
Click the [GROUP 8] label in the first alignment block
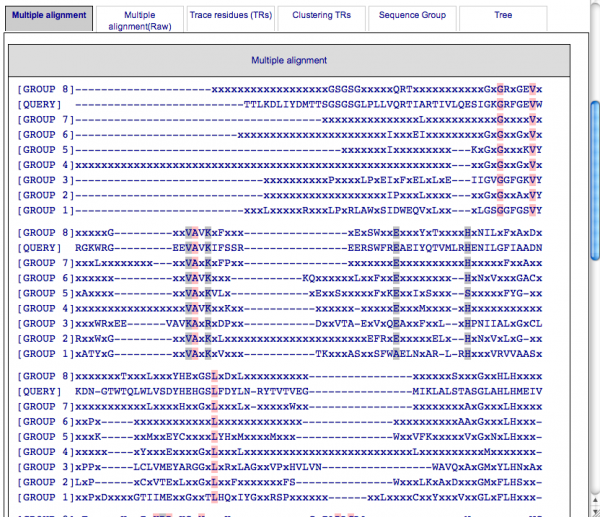click(38, 89)
